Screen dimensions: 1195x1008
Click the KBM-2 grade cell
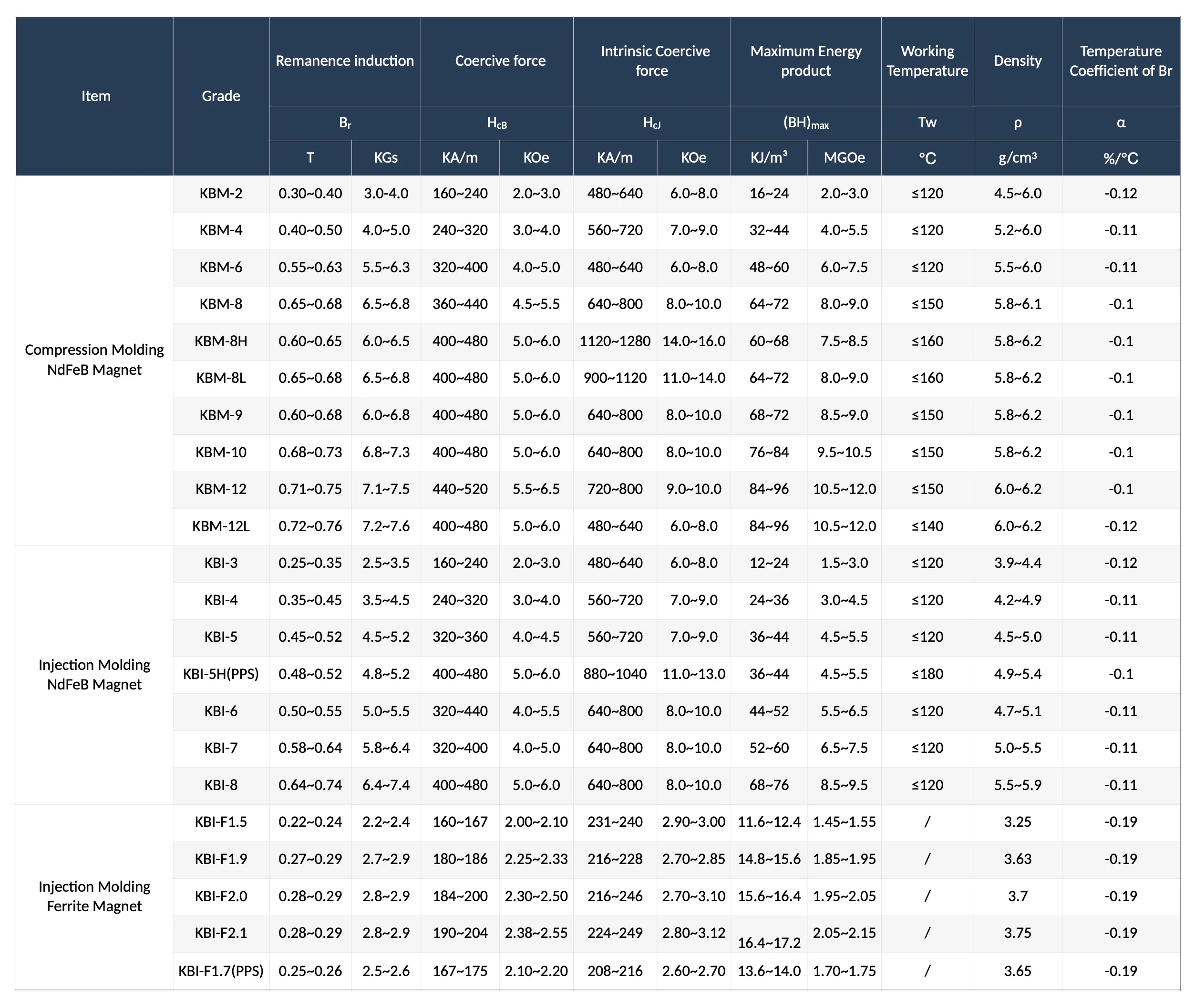click(221, 193)
